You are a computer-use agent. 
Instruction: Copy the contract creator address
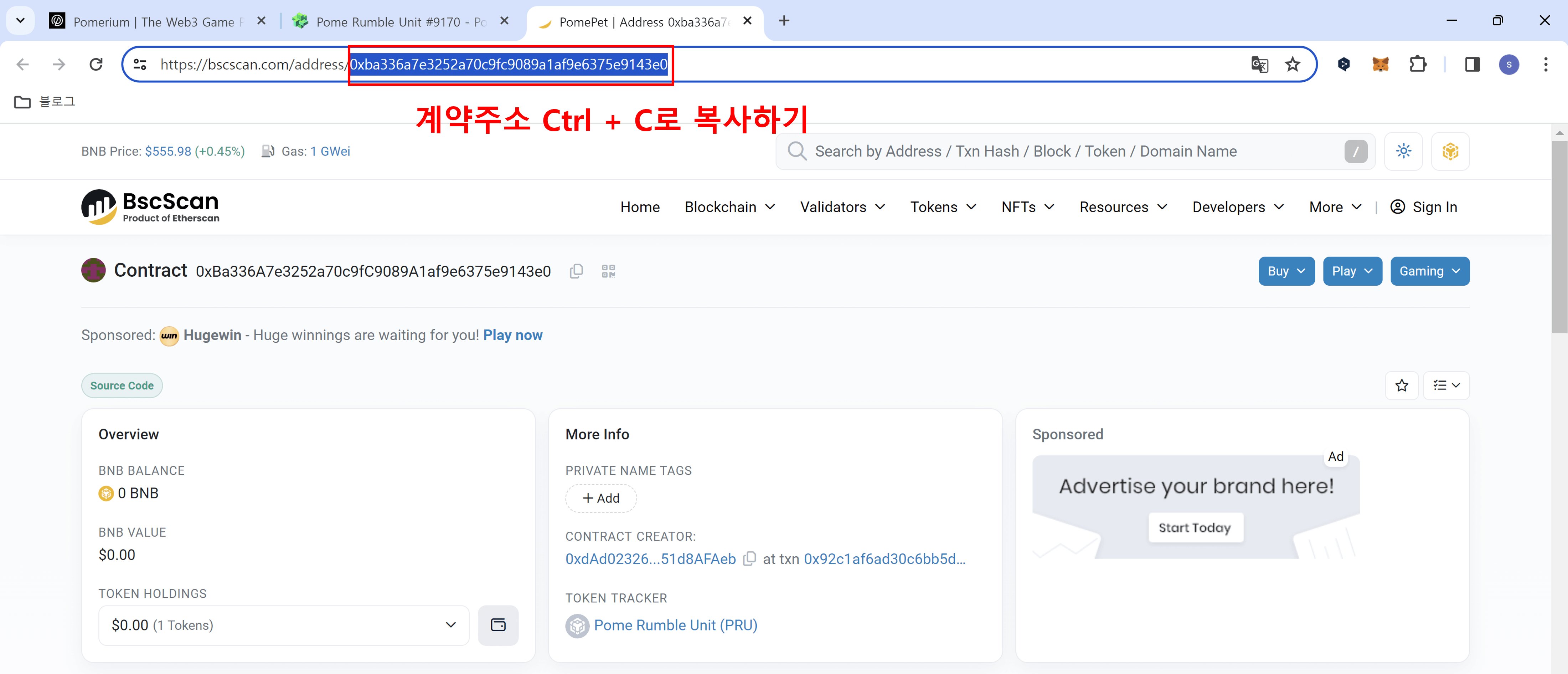pos(749,558)
